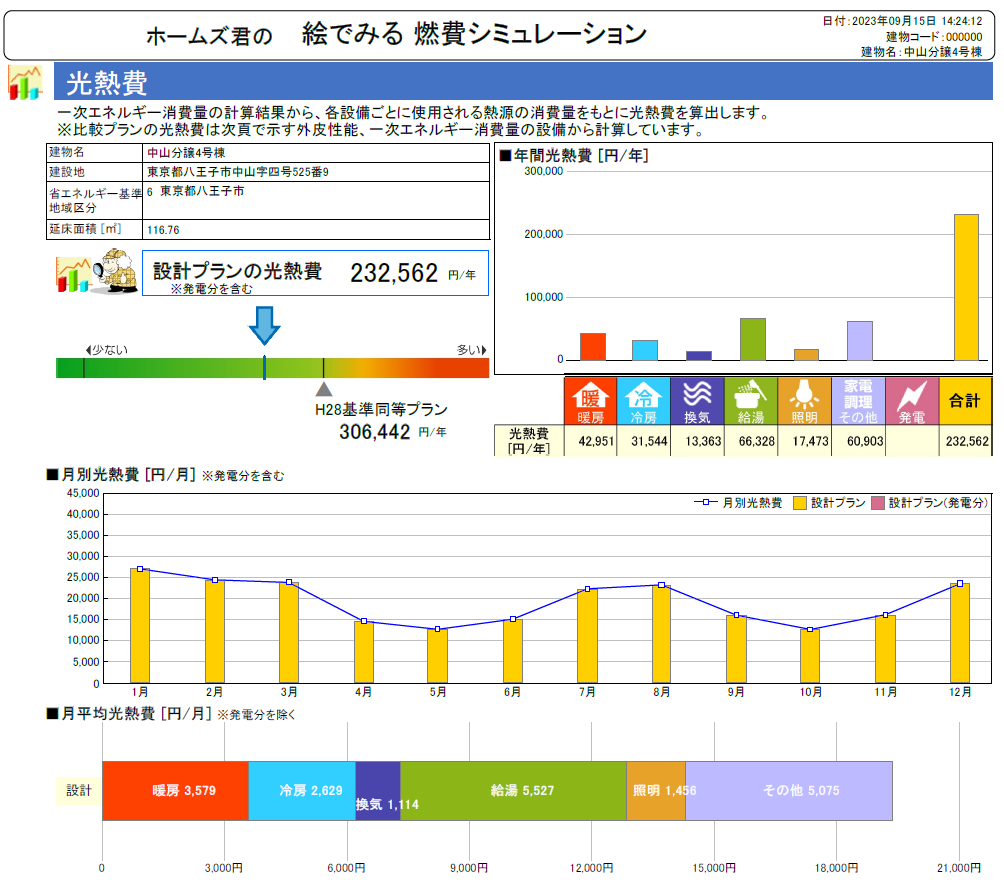Click gray triangle marker for H28基準同等プラン
The height and width of the screenshot is (885, 1004).
pos(323,390)
